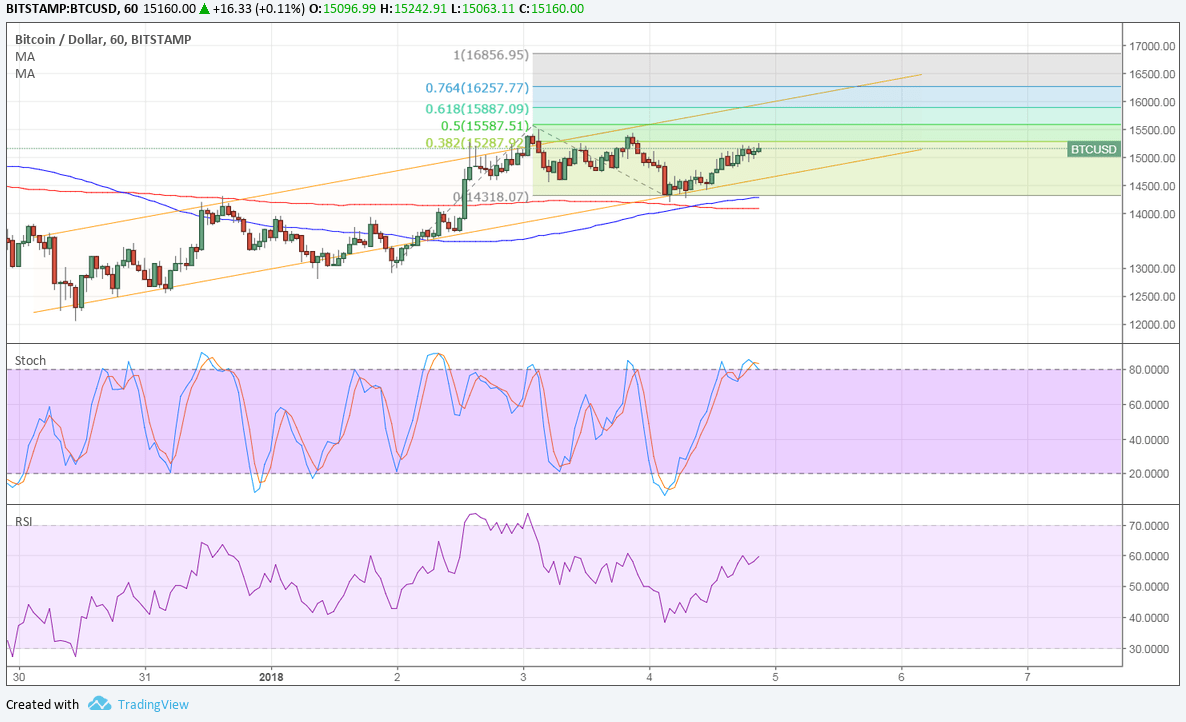Select the RSI indicator label
The width and height of the screenshot is (1186, 722).
pos(23,521)
